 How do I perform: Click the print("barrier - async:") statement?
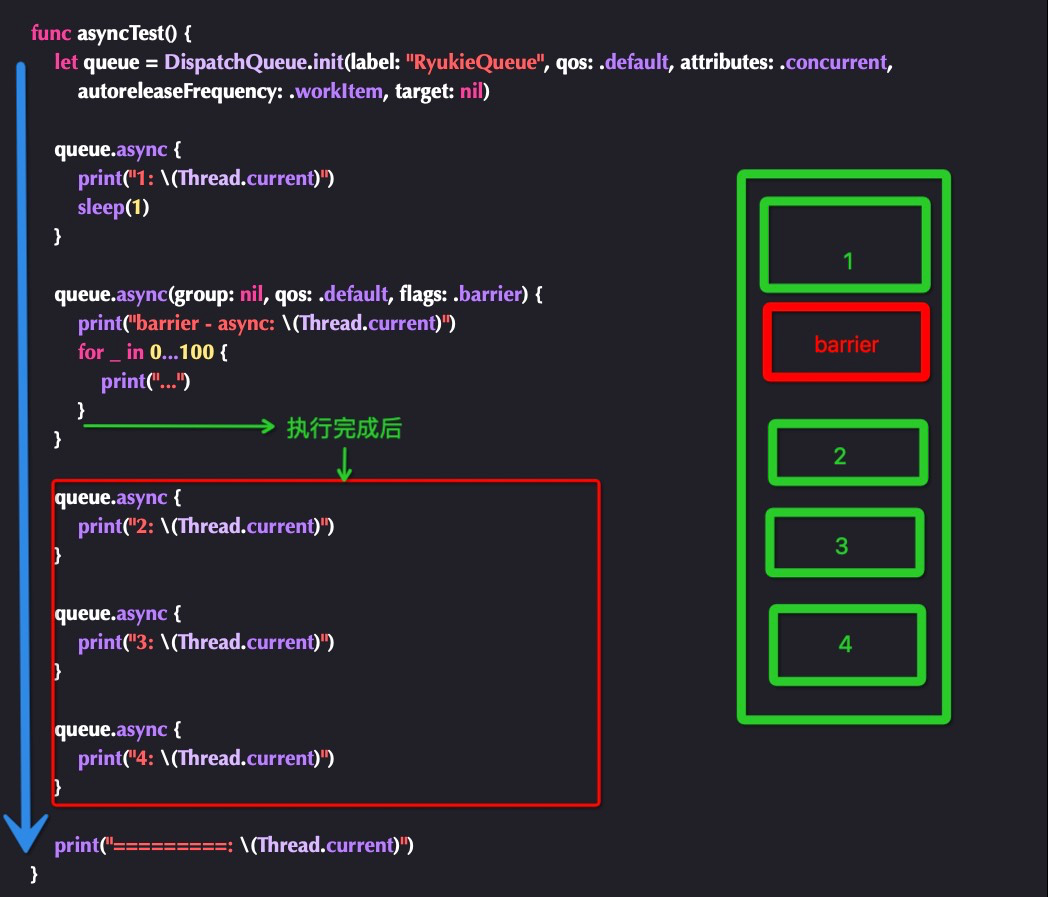click(267, 324)
